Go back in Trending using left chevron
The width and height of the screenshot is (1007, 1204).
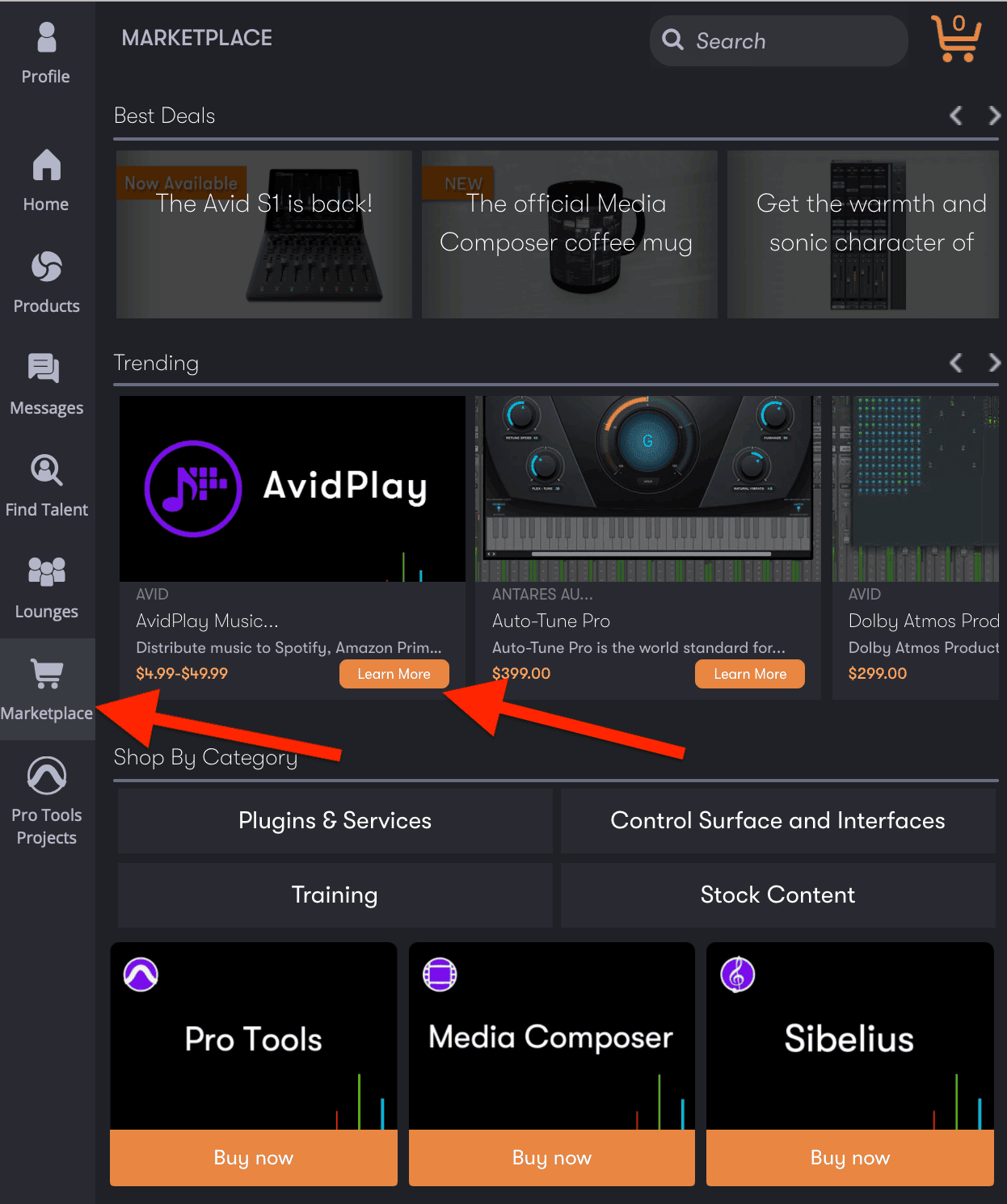955,363
